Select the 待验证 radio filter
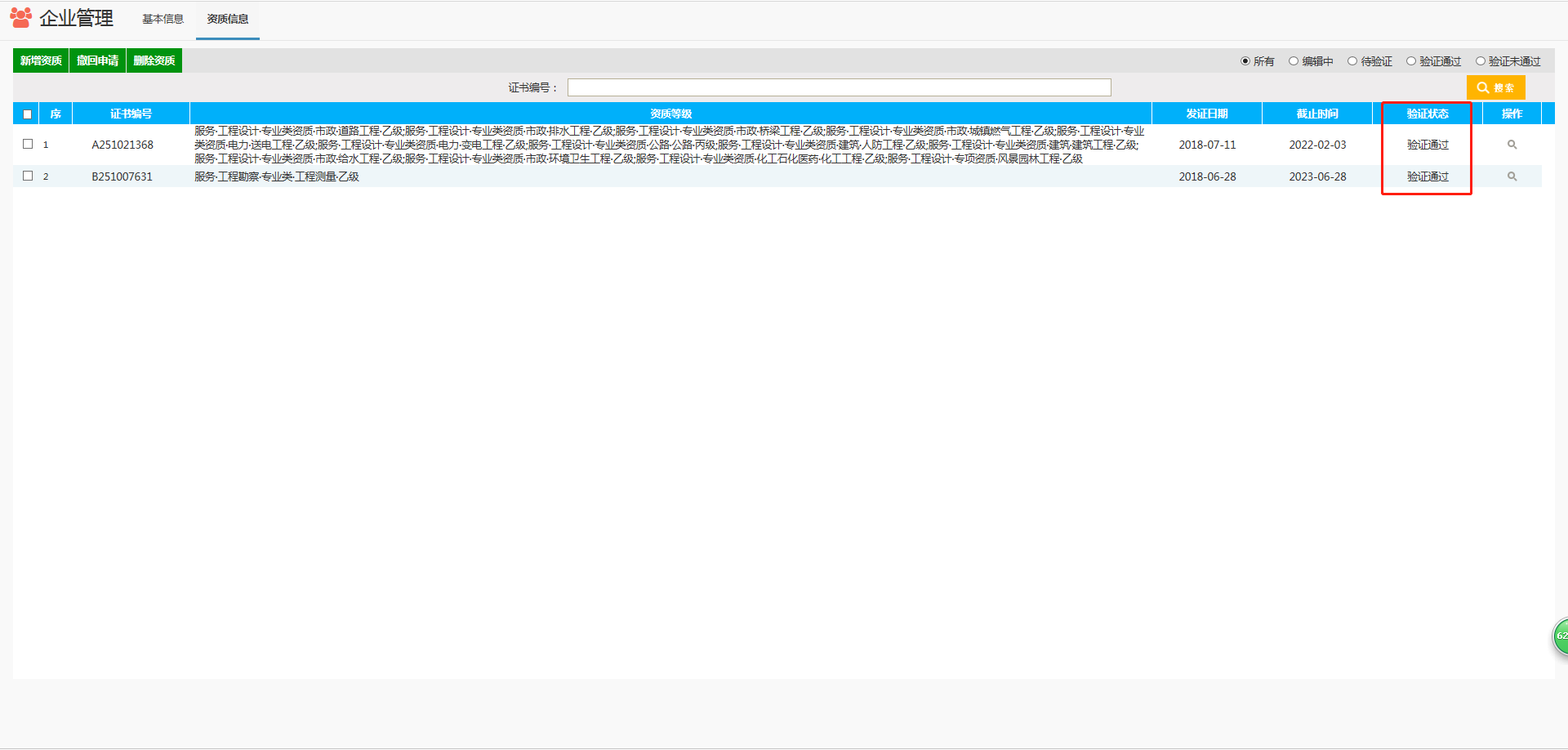 click(x=1352, y=61)
